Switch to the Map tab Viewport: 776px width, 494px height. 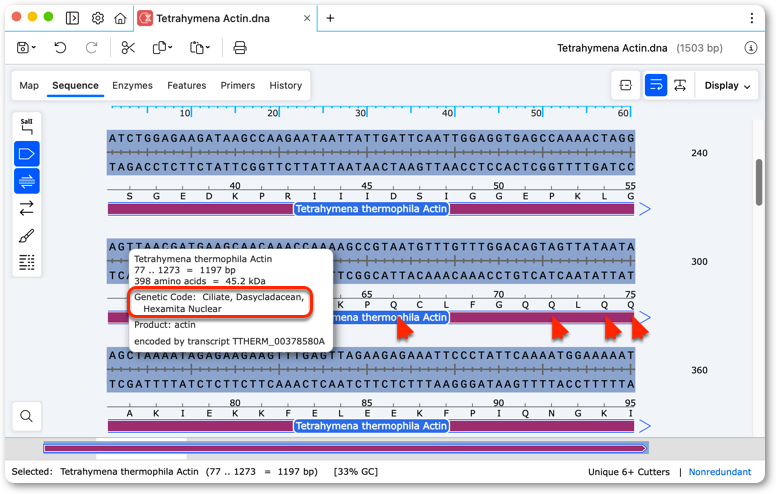[x=29, y=86]
